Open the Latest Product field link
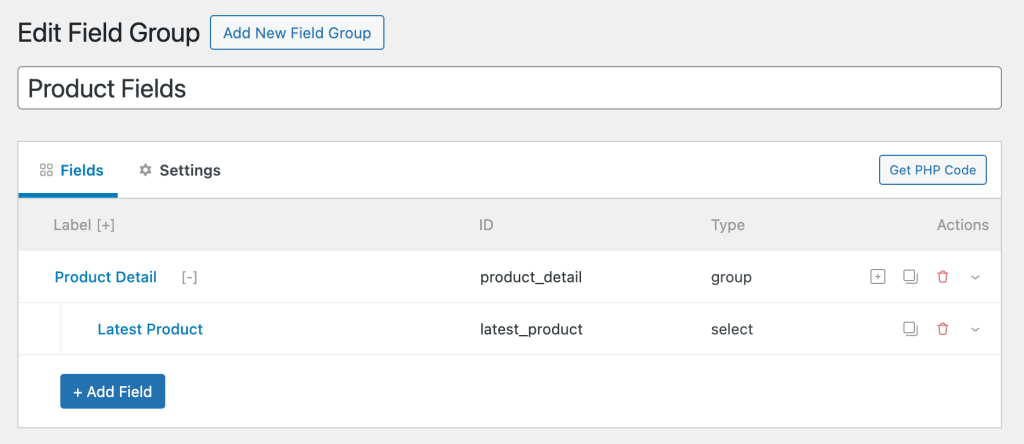The image size is (1024, 444). coord(150,329)
